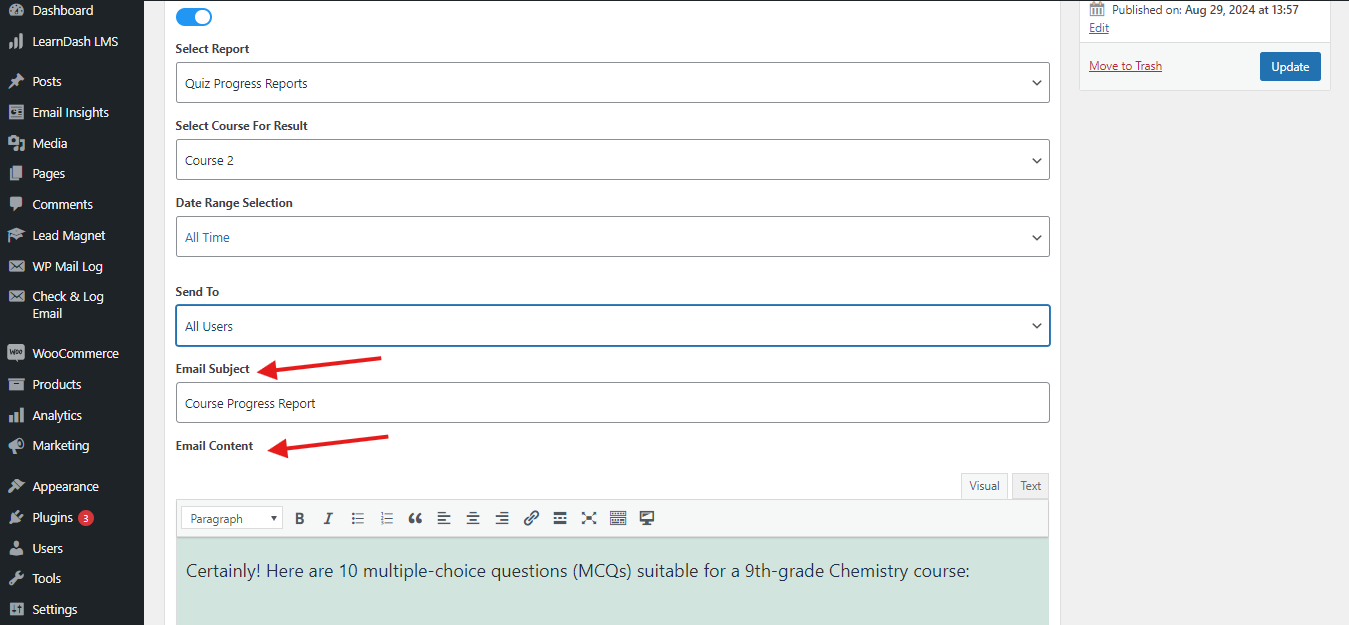
Task: Open the Date Range Selection dropdown
Action: 612,237
